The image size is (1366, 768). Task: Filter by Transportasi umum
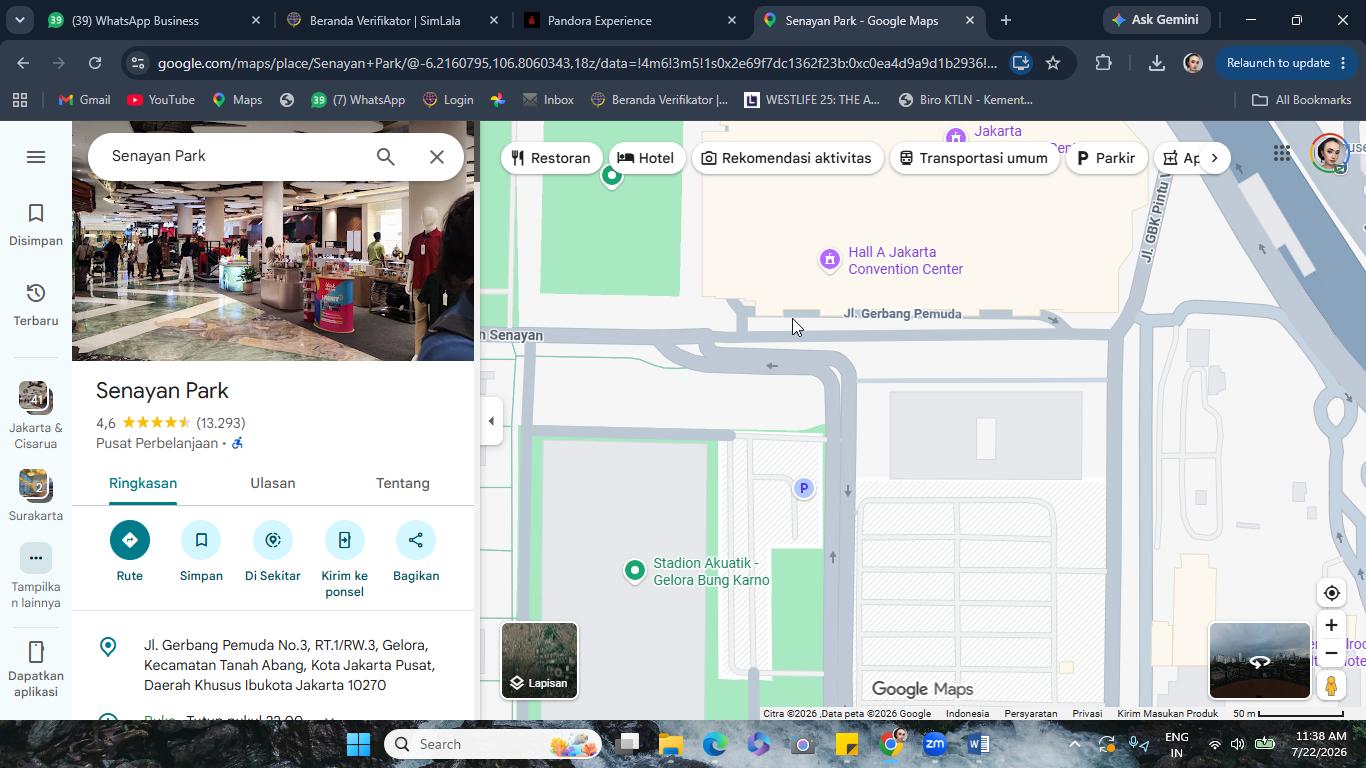pos(974,158)
